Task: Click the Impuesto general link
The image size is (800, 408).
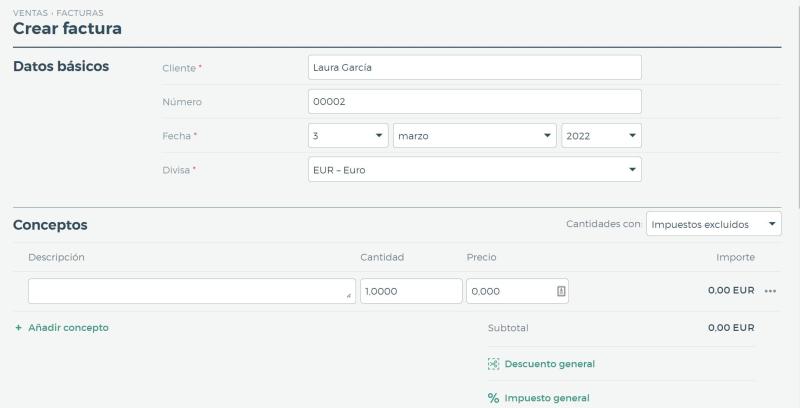Action: (x=547, y=398)
